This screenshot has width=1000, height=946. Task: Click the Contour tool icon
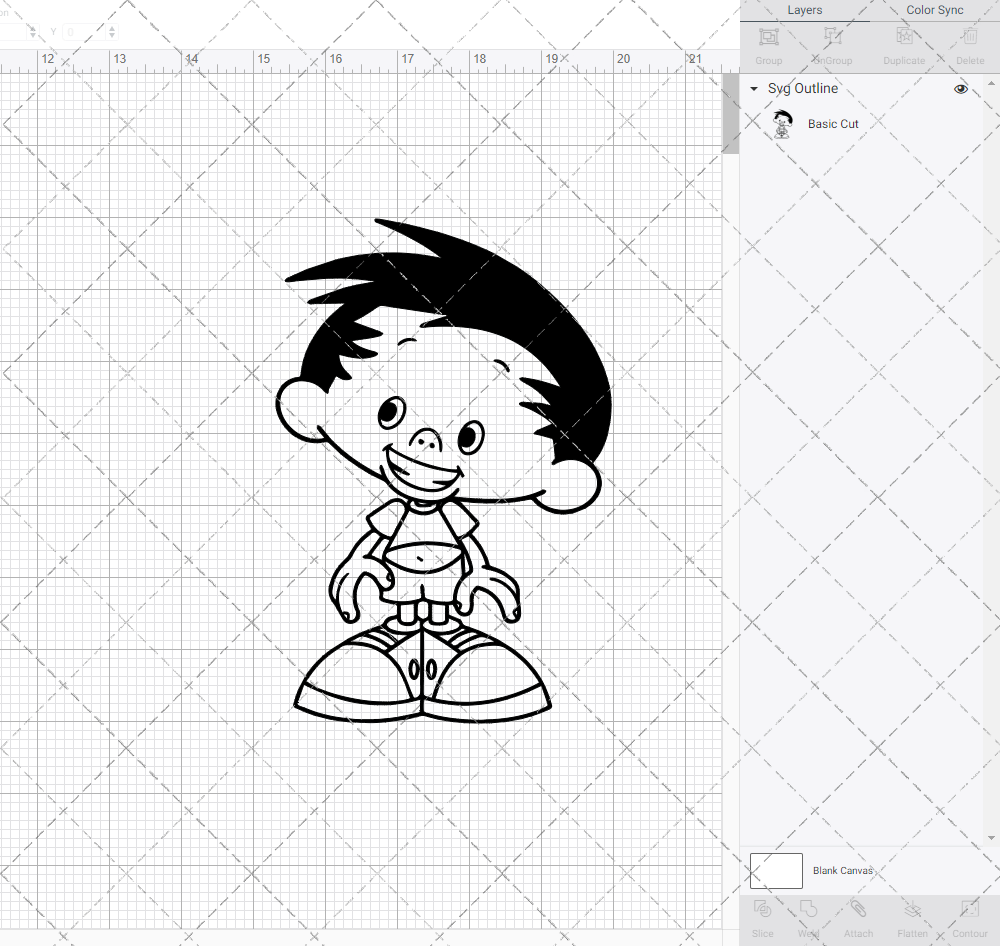970,909
